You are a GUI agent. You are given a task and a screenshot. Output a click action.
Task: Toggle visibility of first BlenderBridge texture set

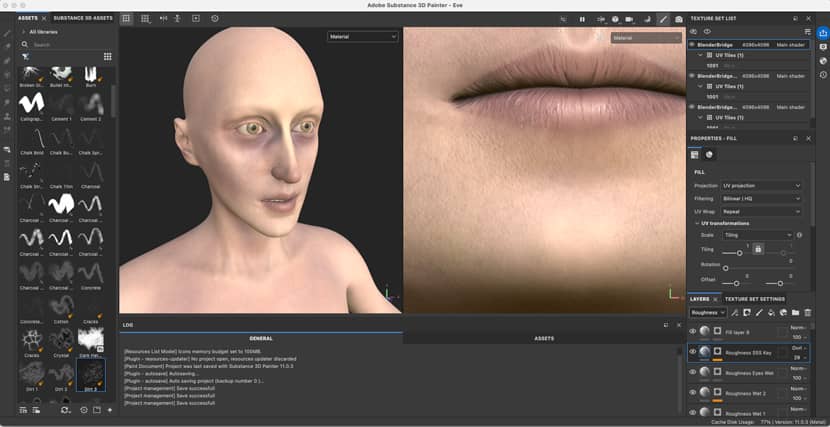click(692, 45)
